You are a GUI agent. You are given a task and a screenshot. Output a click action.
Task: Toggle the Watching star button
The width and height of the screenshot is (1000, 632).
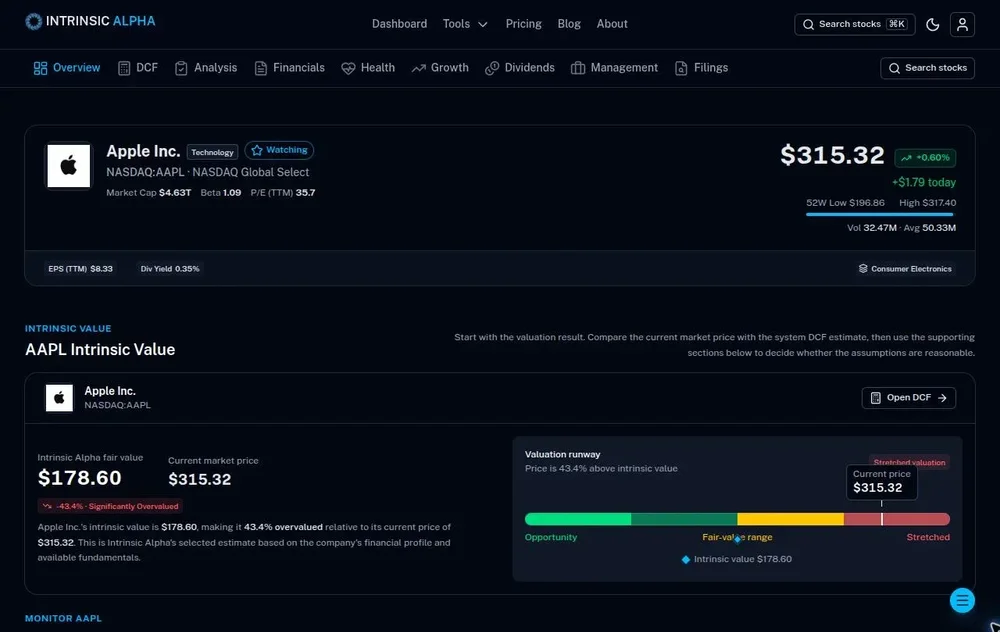279,150
